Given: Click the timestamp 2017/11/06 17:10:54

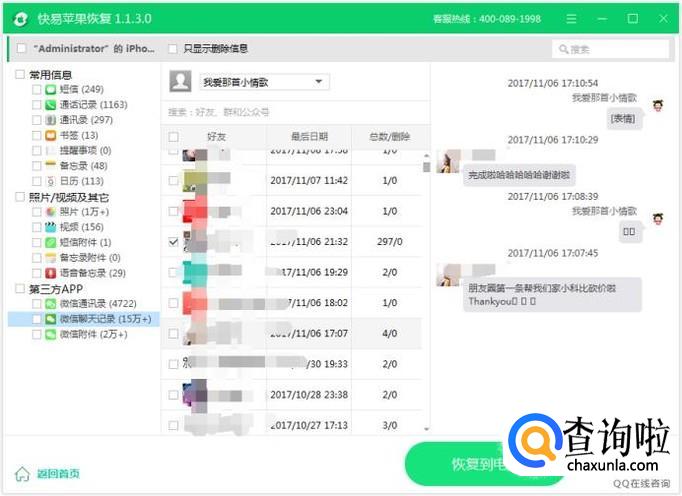Looking at the screenshot, I should pyautogui.click(x=552, y=83).
